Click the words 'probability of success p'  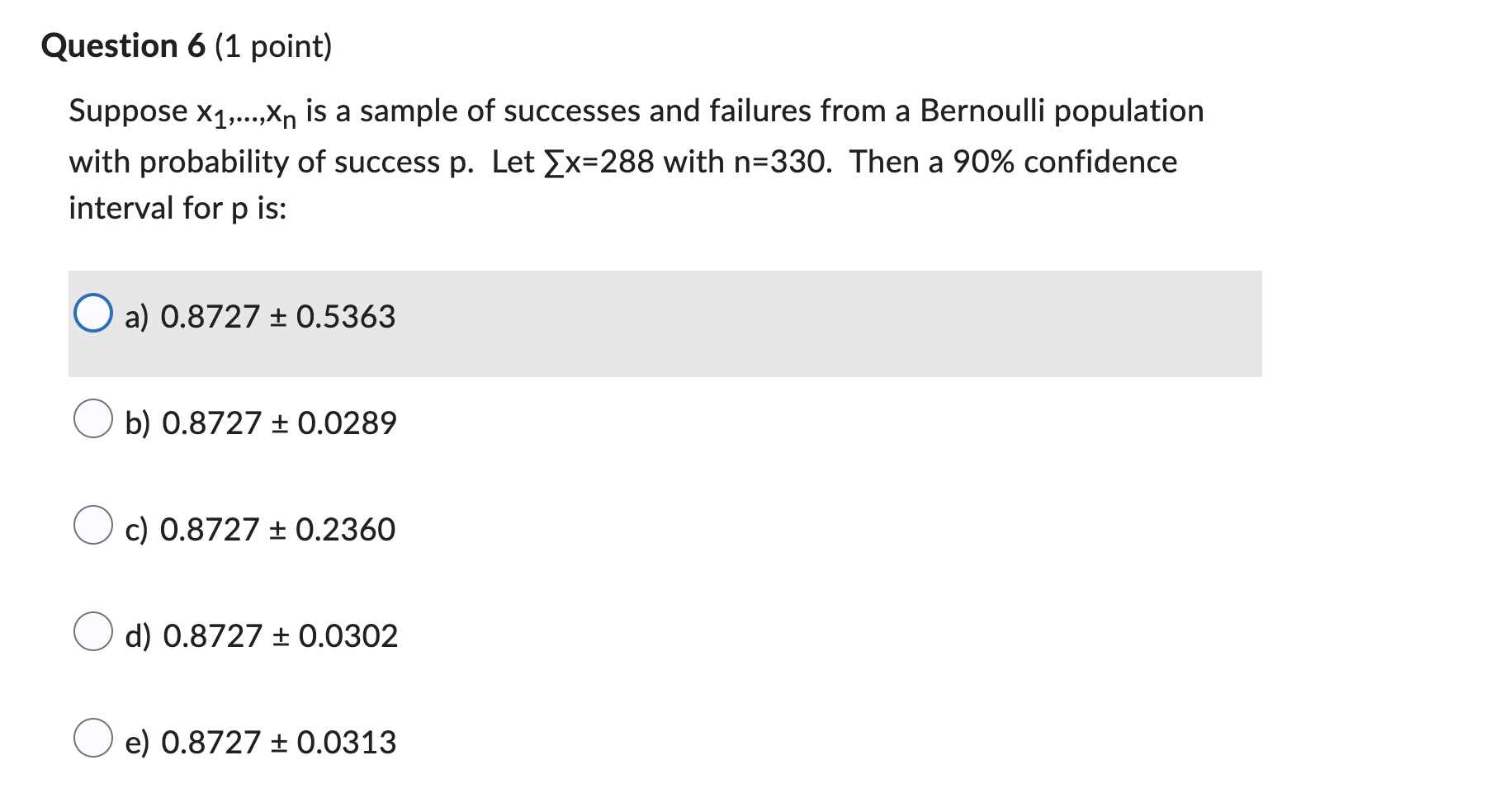[x=305, y=162]
